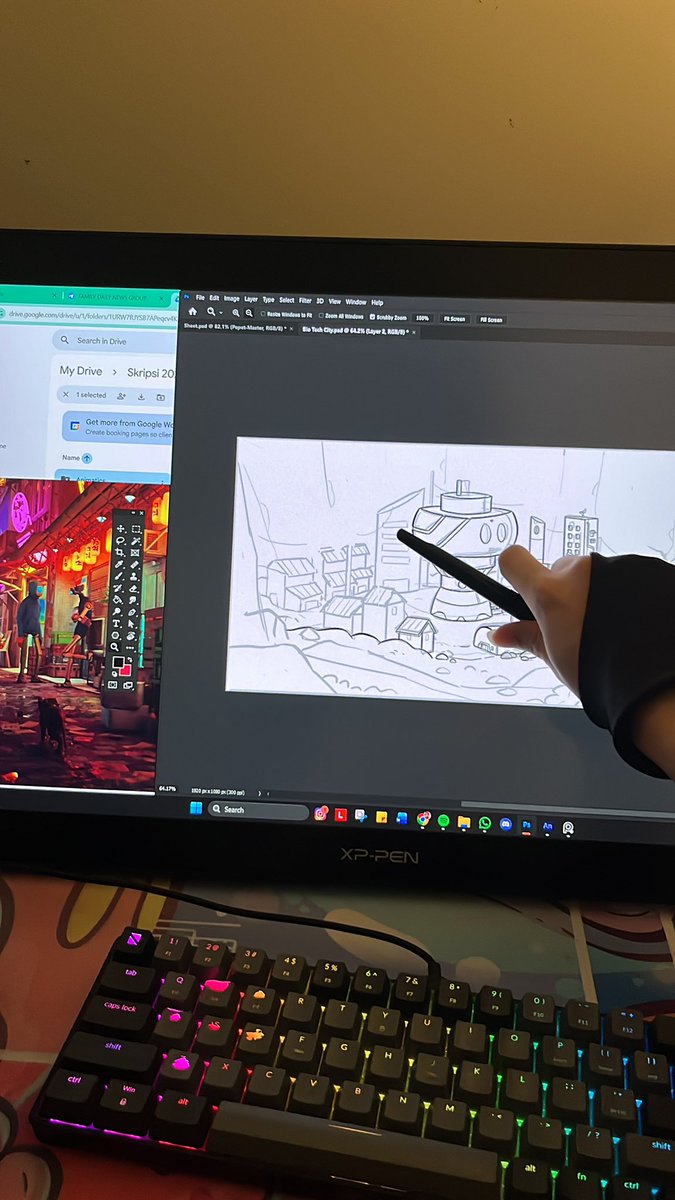Open the Layer menu
Image resolution: width=675 pixels, height=1200 pixels.
[251, 300]
